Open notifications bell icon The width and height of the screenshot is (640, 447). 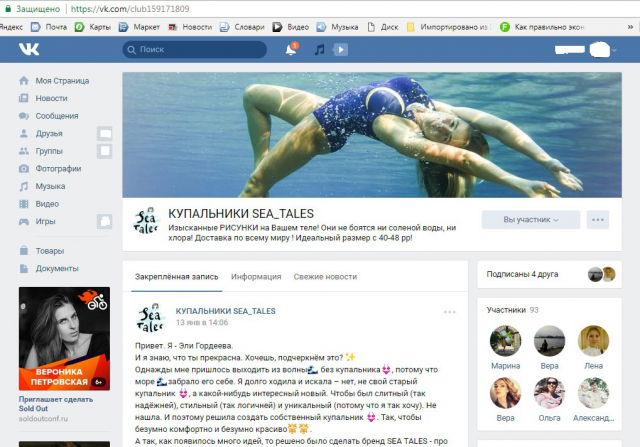tap(291, 49)
